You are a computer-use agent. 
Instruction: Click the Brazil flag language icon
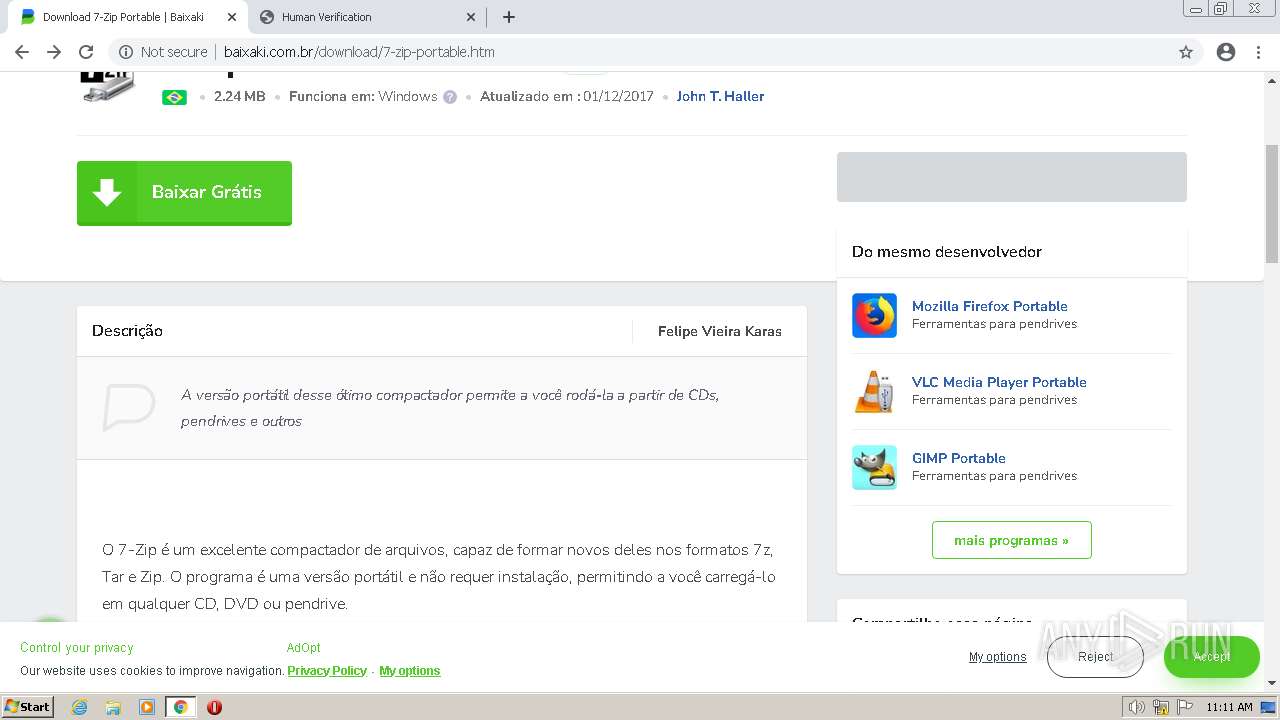click(174, 97)
